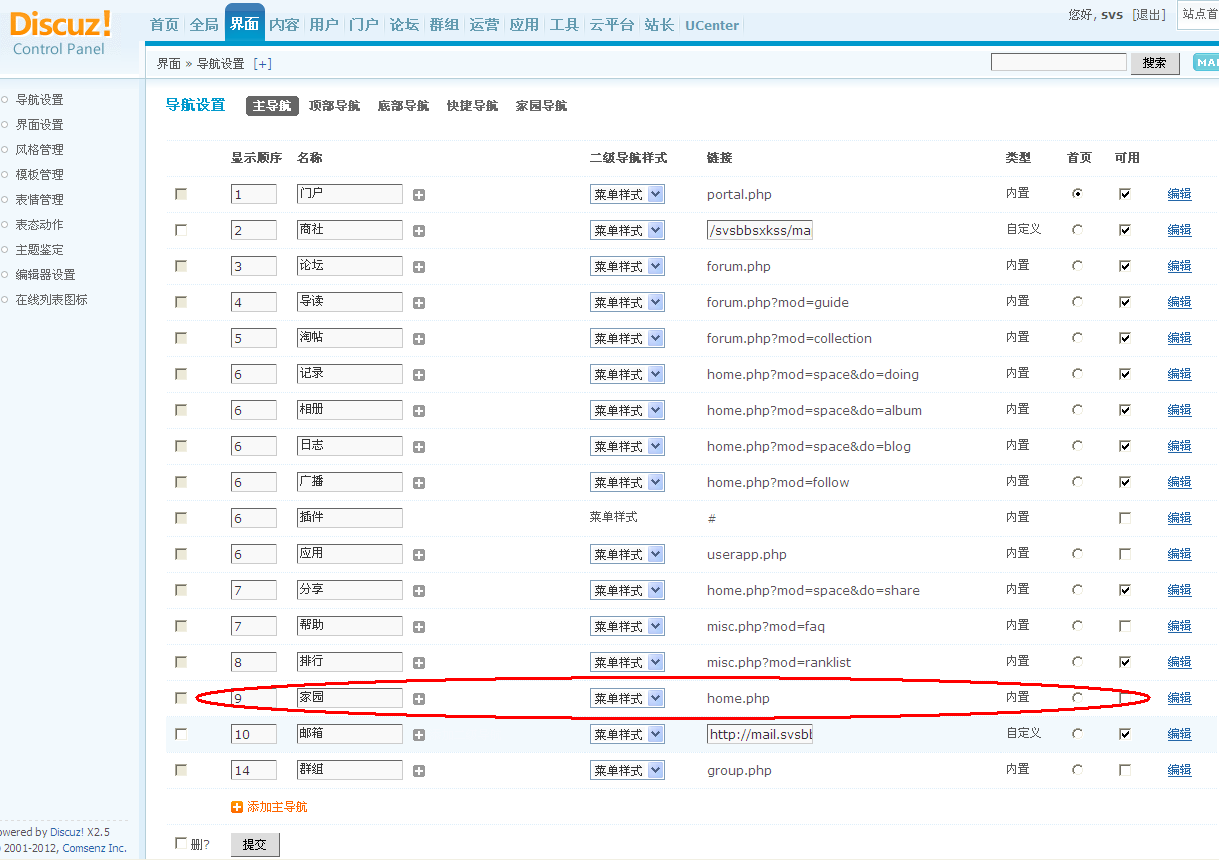Image resolution: width=1219 pixels, height=861 pixels.
Task: Enable the 可用 checkbox for 应用 row
Action: coord(1125,554)
